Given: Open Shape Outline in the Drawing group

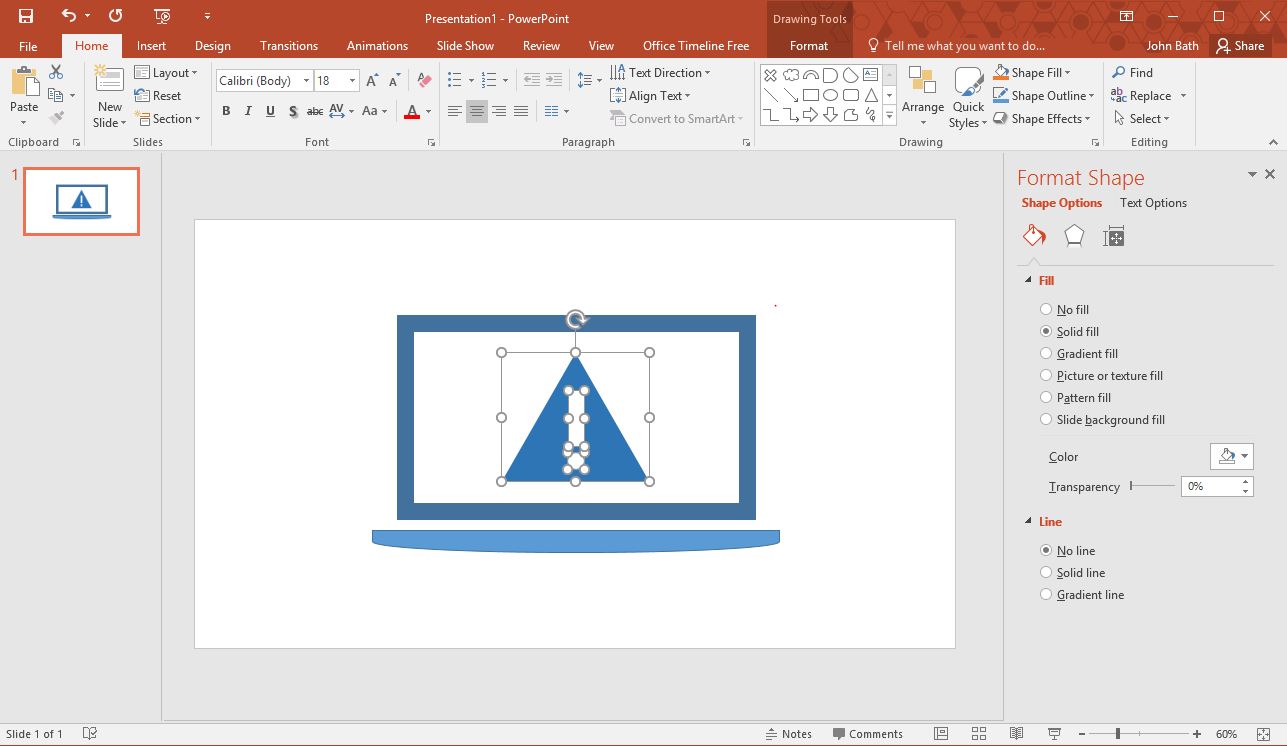Looking at the screenshot, I should (x=1043, y=95).
